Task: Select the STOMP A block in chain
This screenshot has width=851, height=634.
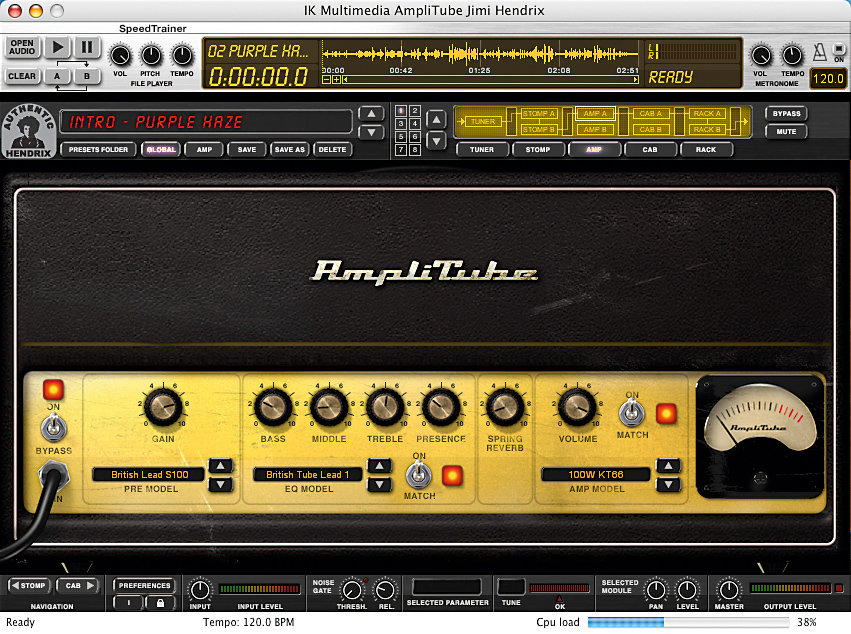Action: [x=538, y=113]
